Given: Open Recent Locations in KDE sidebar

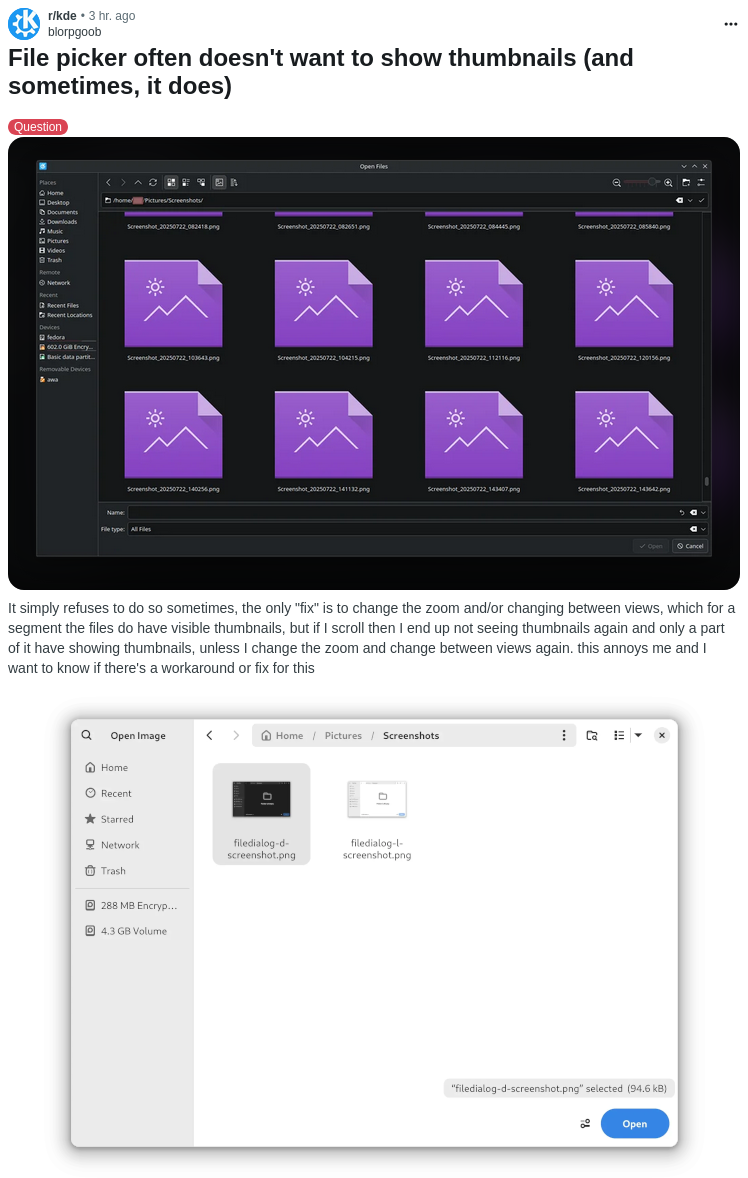Looking at the screenshot, I should [65, 316].
